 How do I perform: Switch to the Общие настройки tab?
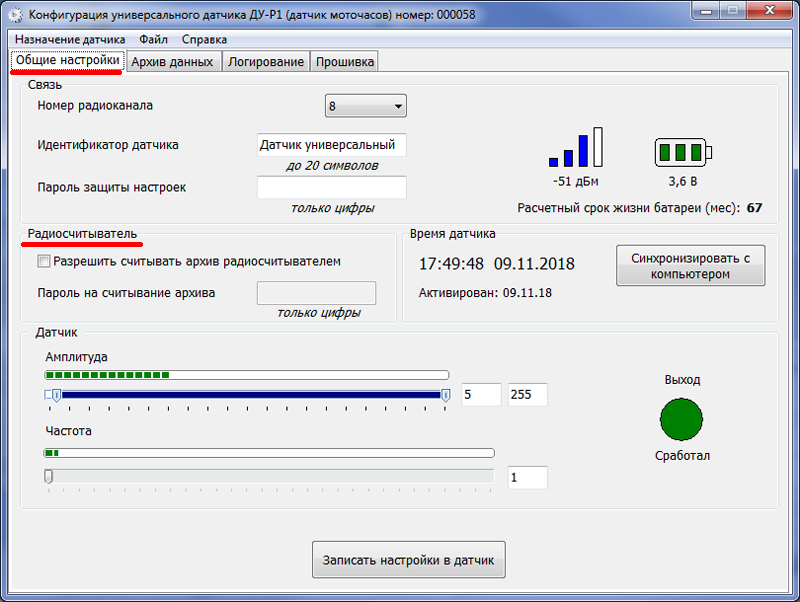[67, 60]
